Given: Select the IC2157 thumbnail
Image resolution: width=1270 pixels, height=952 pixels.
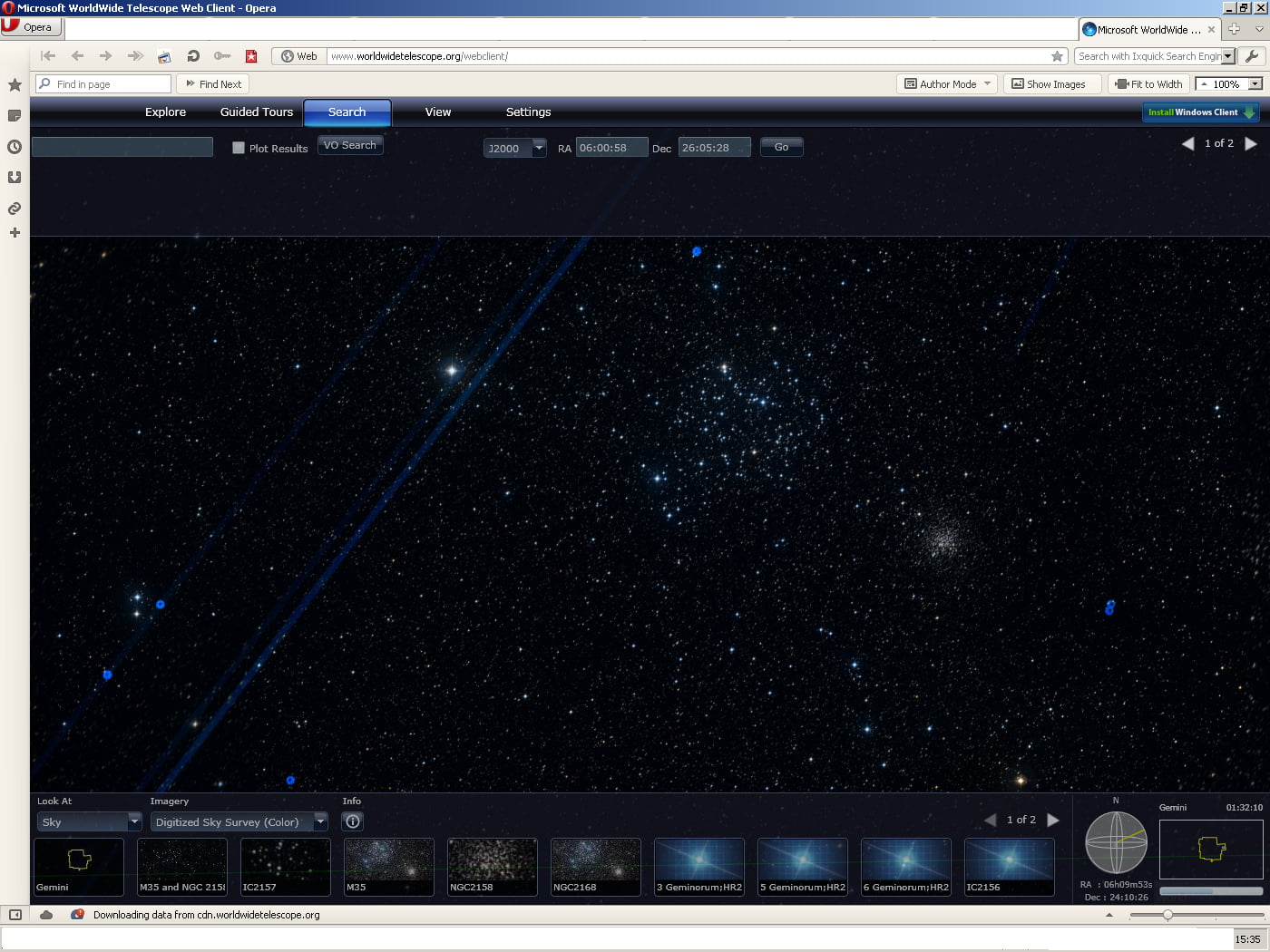Looking at the screenshot, I should click(x=286, y=867).
